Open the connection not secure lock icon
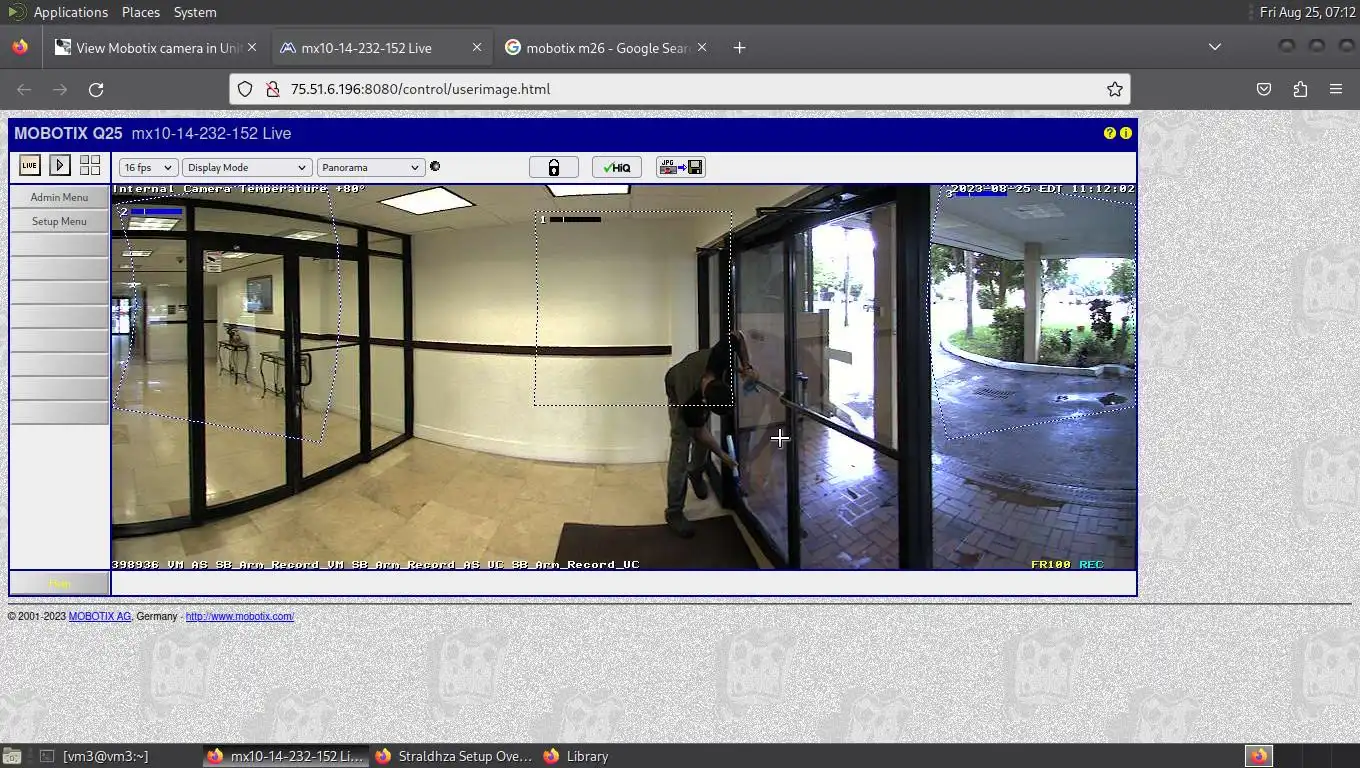 click(x=272, y=89)
